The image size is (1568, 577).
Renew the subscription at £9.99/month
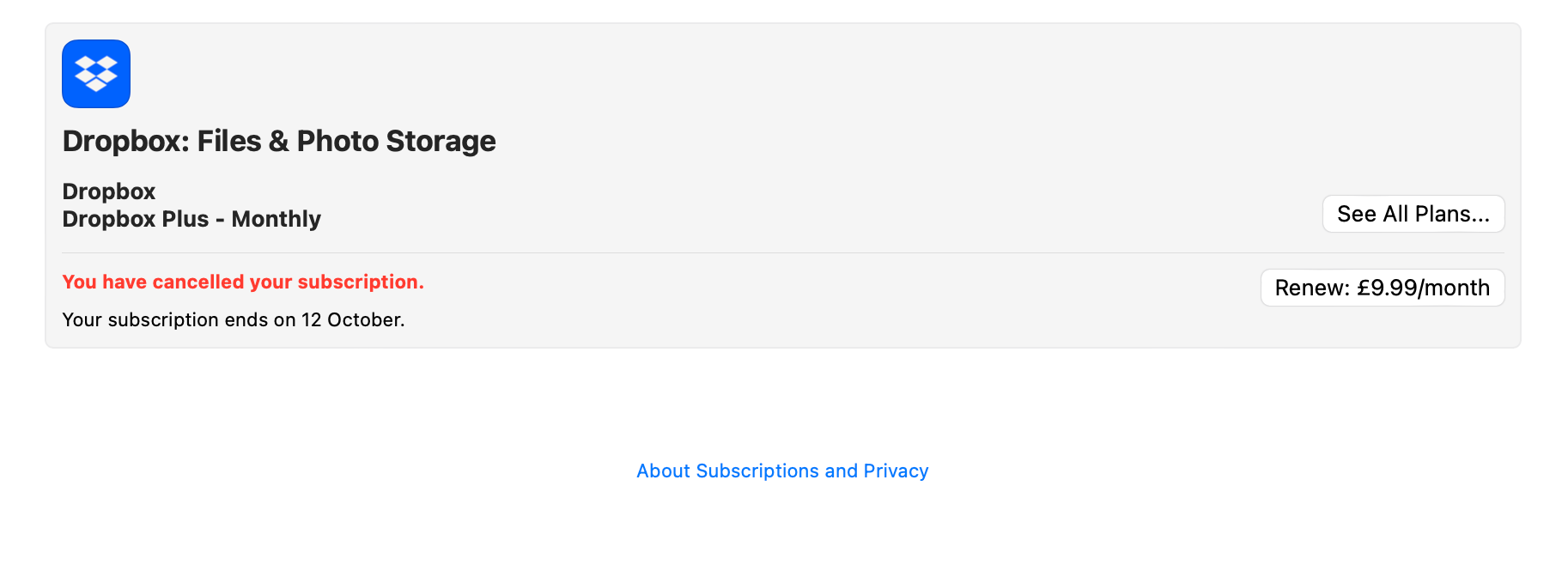(1382, 288)
